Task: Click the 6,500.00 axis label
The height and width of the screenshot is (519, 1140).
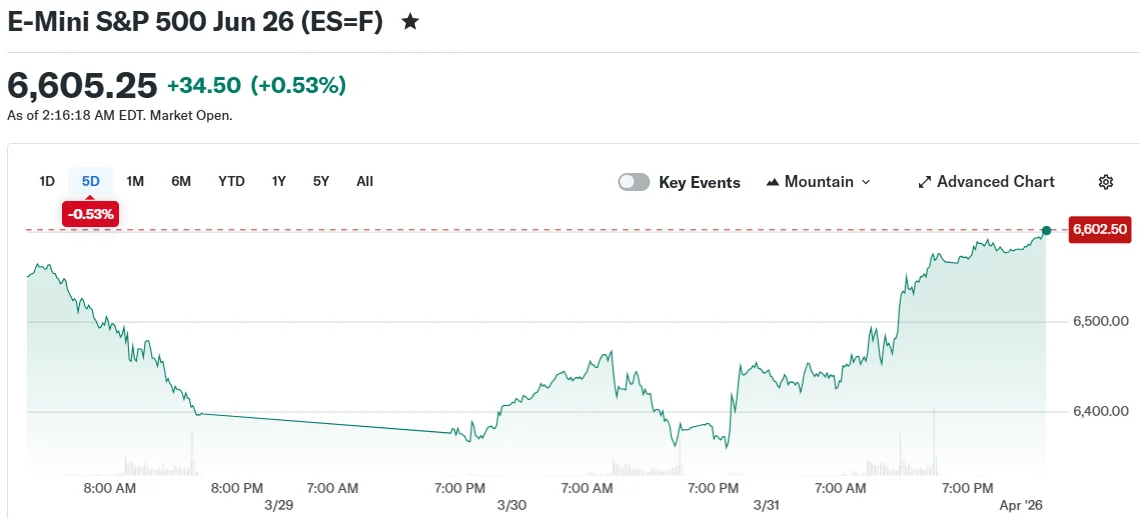Action: 1100,321
